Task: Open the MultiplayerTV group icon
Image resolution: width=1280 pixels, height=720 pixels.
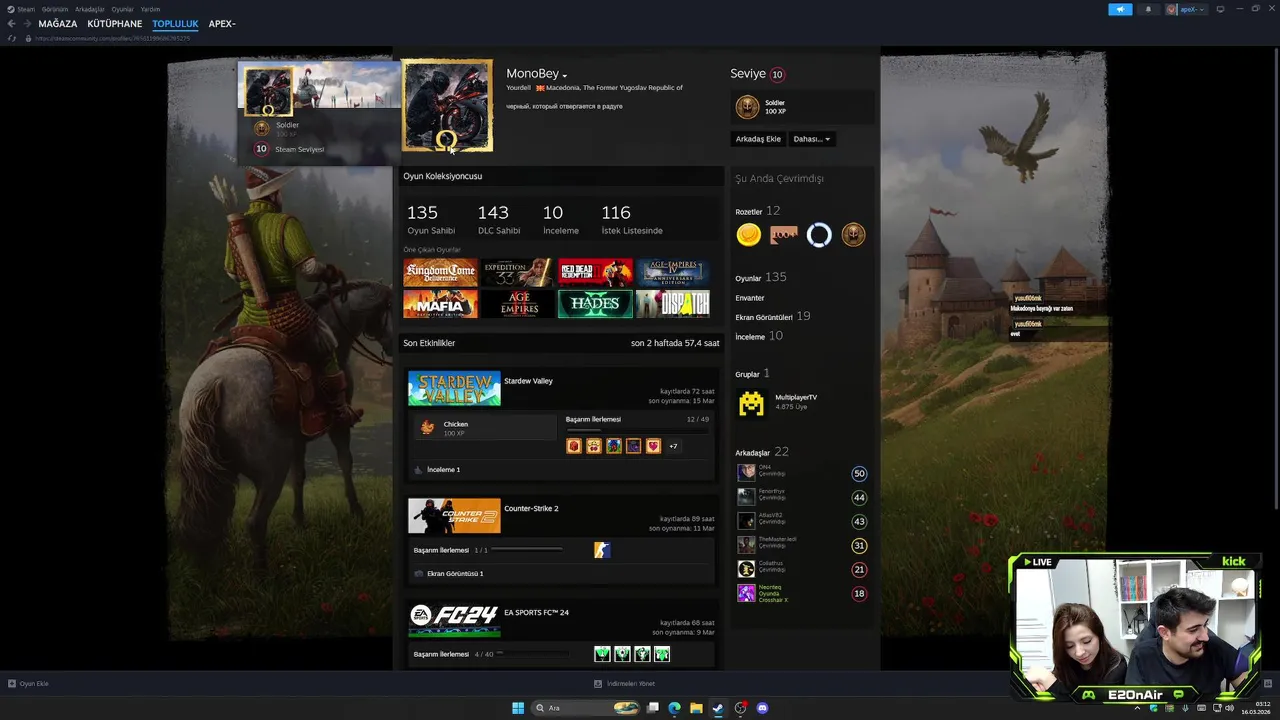Action: 751,403
